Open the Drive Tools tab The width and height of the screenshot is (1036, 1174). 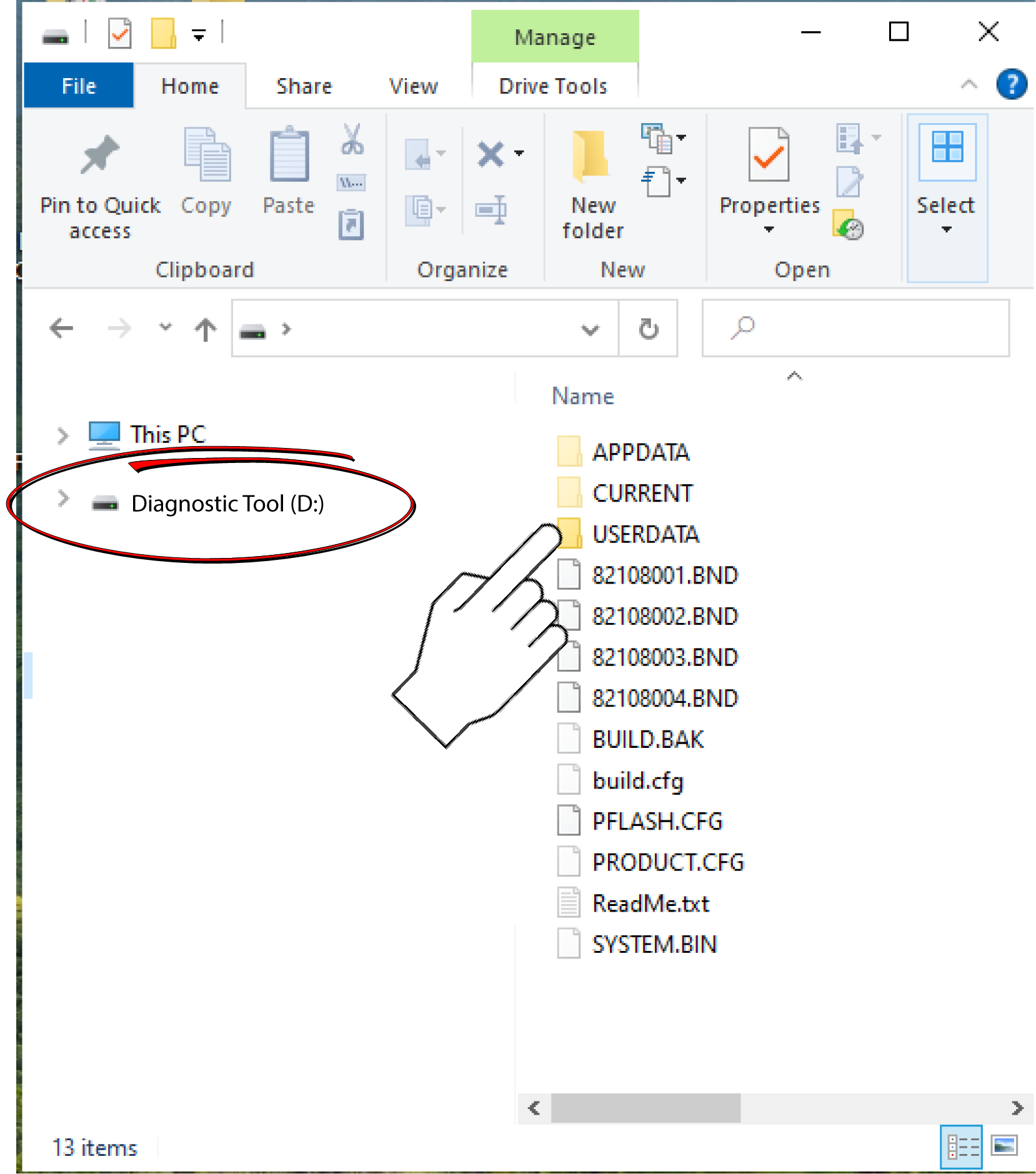click(553, 86)
